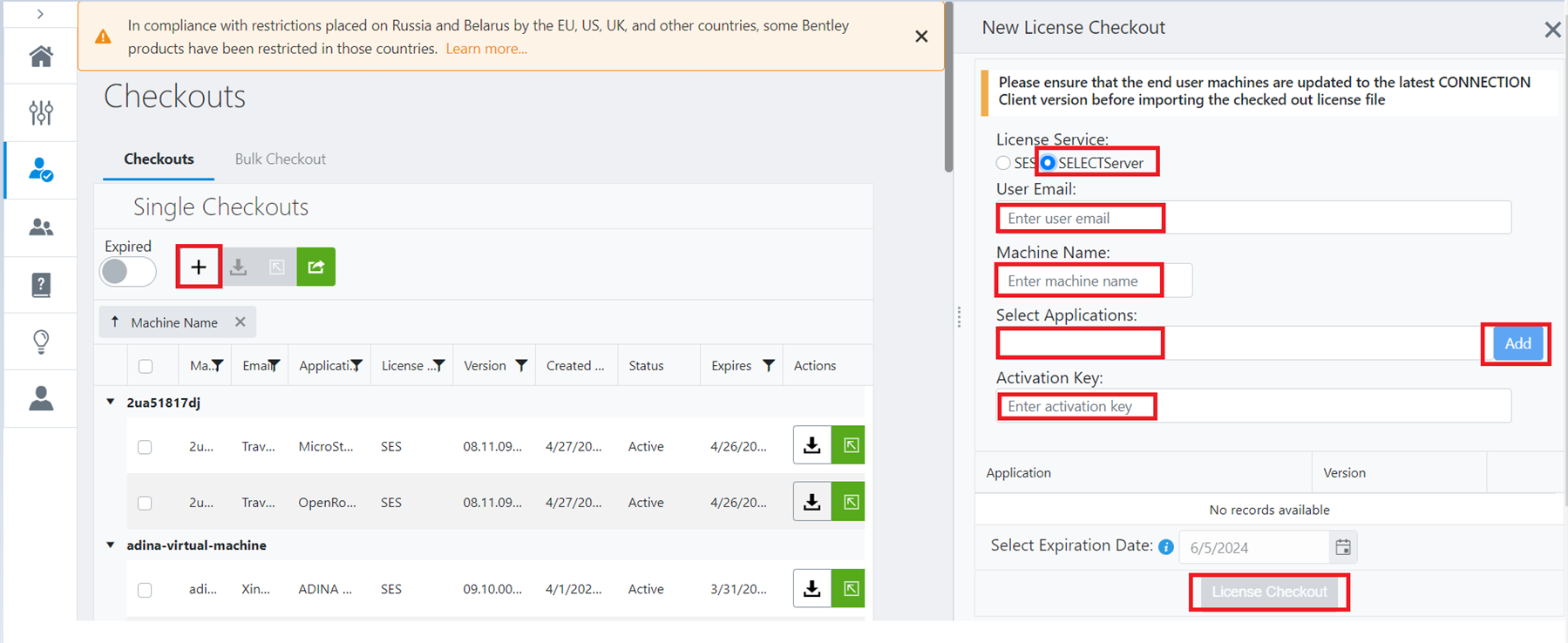
Task: Open the home icon in sidebar
Action: pyautogui.click(x=41, y=57)
